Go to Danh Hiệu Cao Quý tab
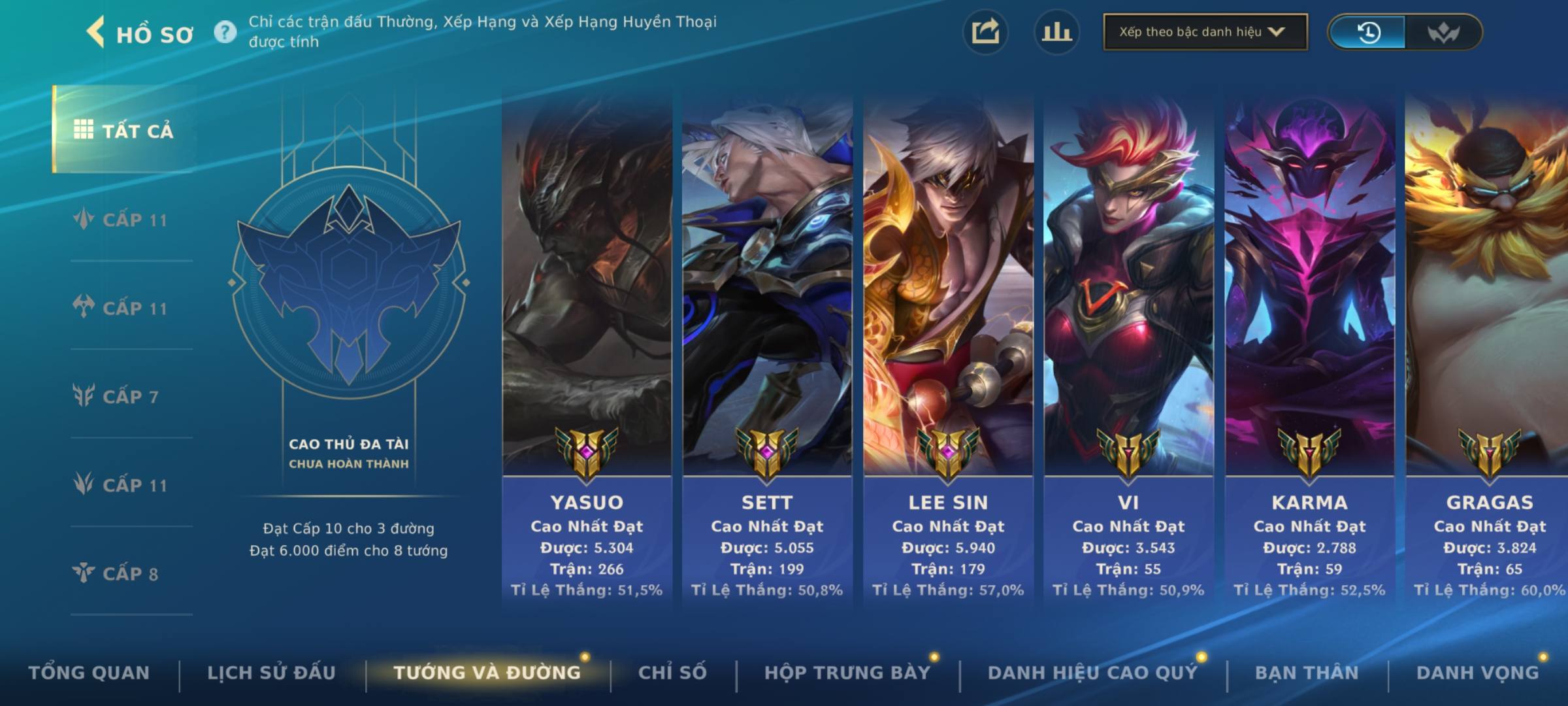Viewport: 1568px width, 706px height. (x=1092, y=672)
